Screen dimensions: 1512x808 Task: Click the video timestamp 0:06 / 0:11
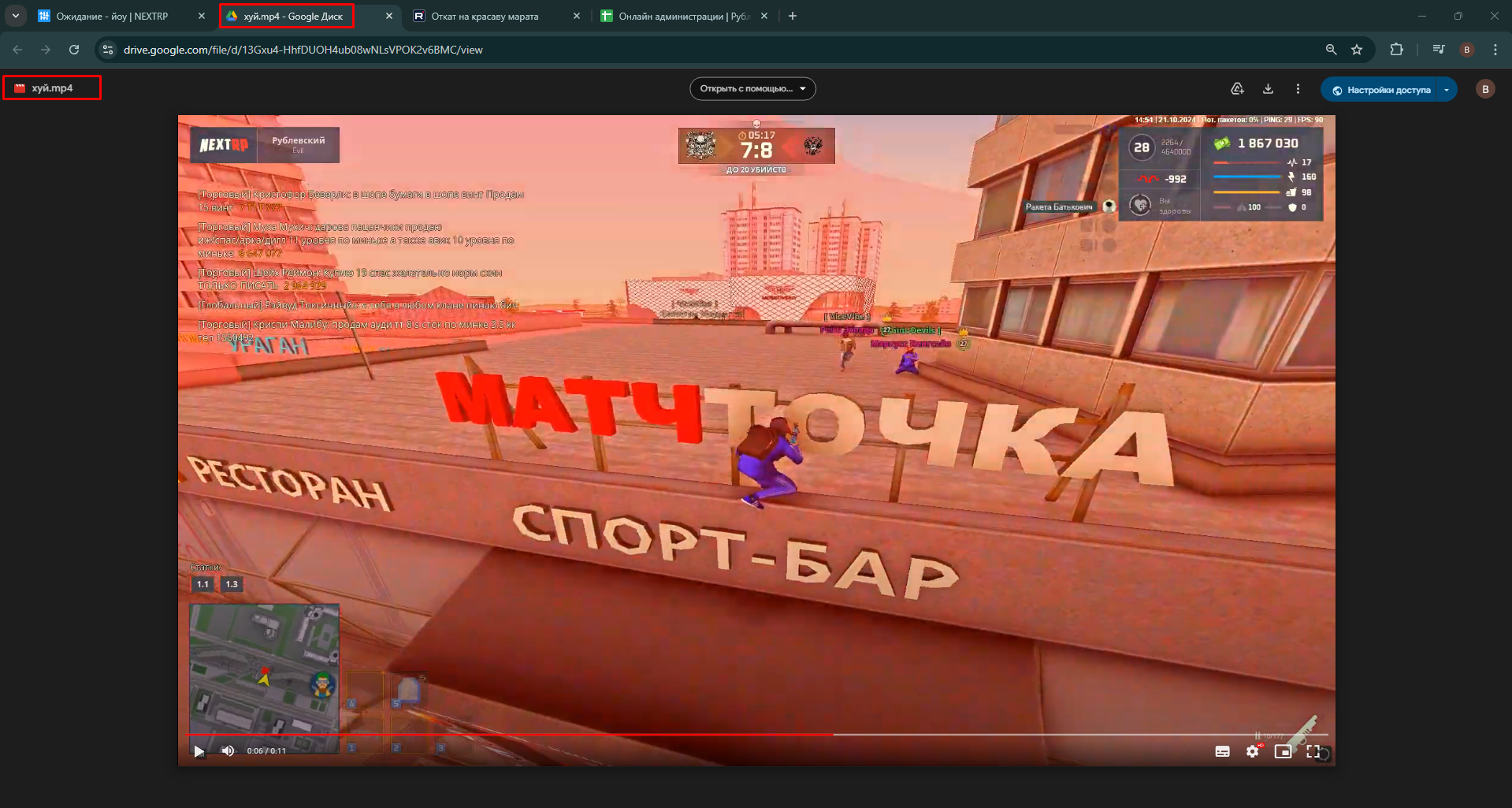tap(266, 751)
